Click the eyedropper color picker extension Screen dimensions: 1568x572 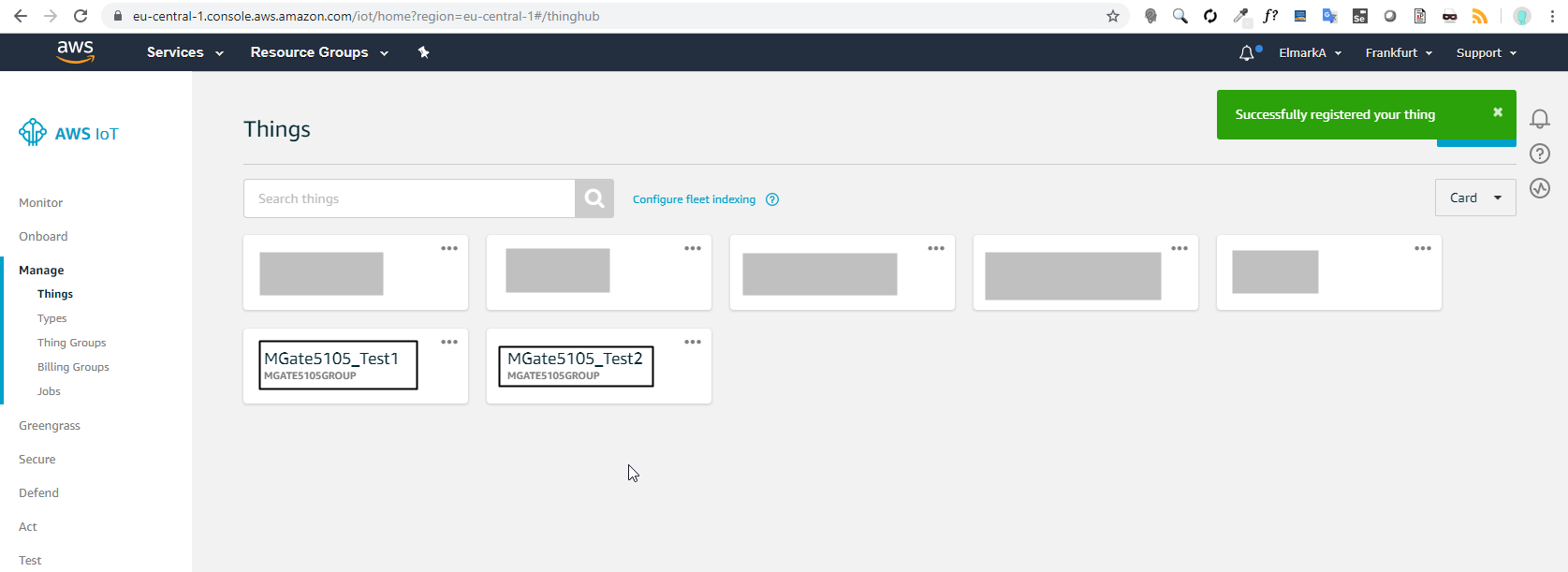click(x=1241, y=16)
